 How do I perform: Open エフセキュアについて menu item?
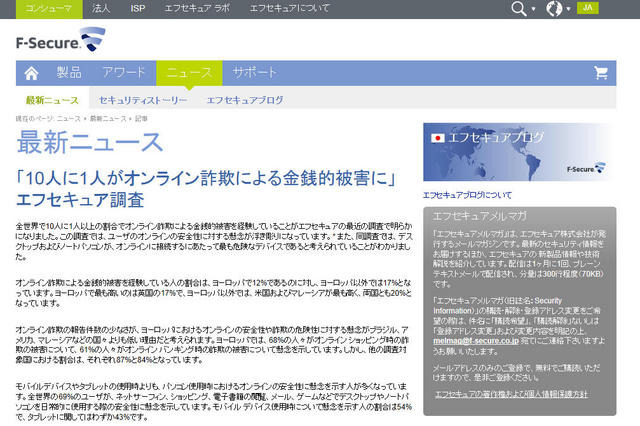click(x=289, y=8)
